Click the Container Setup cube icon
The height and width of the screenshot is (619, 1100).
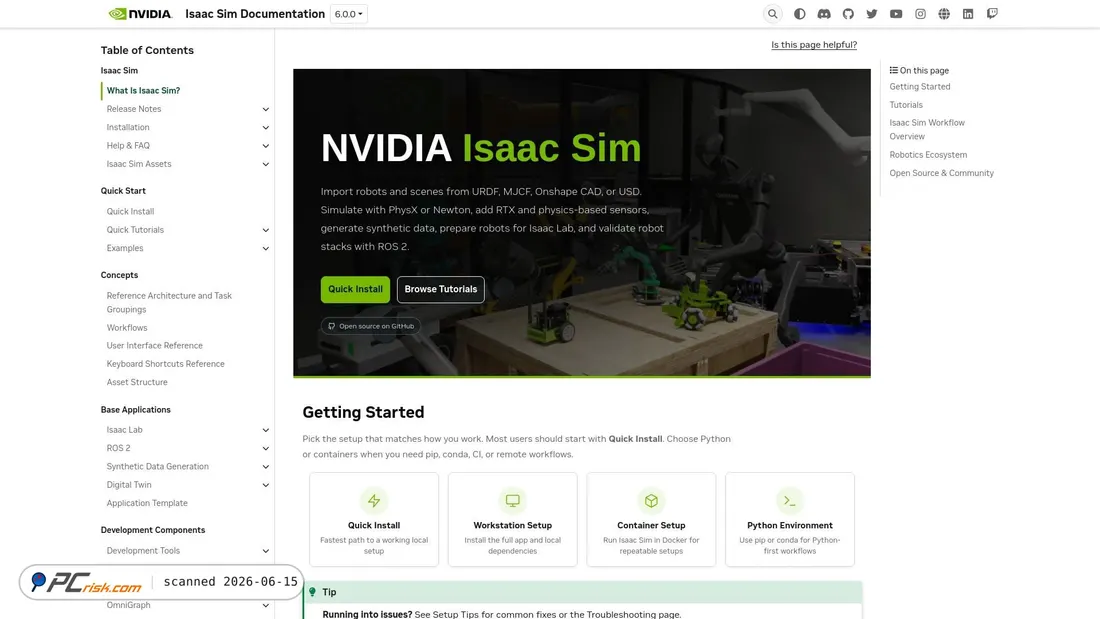(x=651, y=500)
